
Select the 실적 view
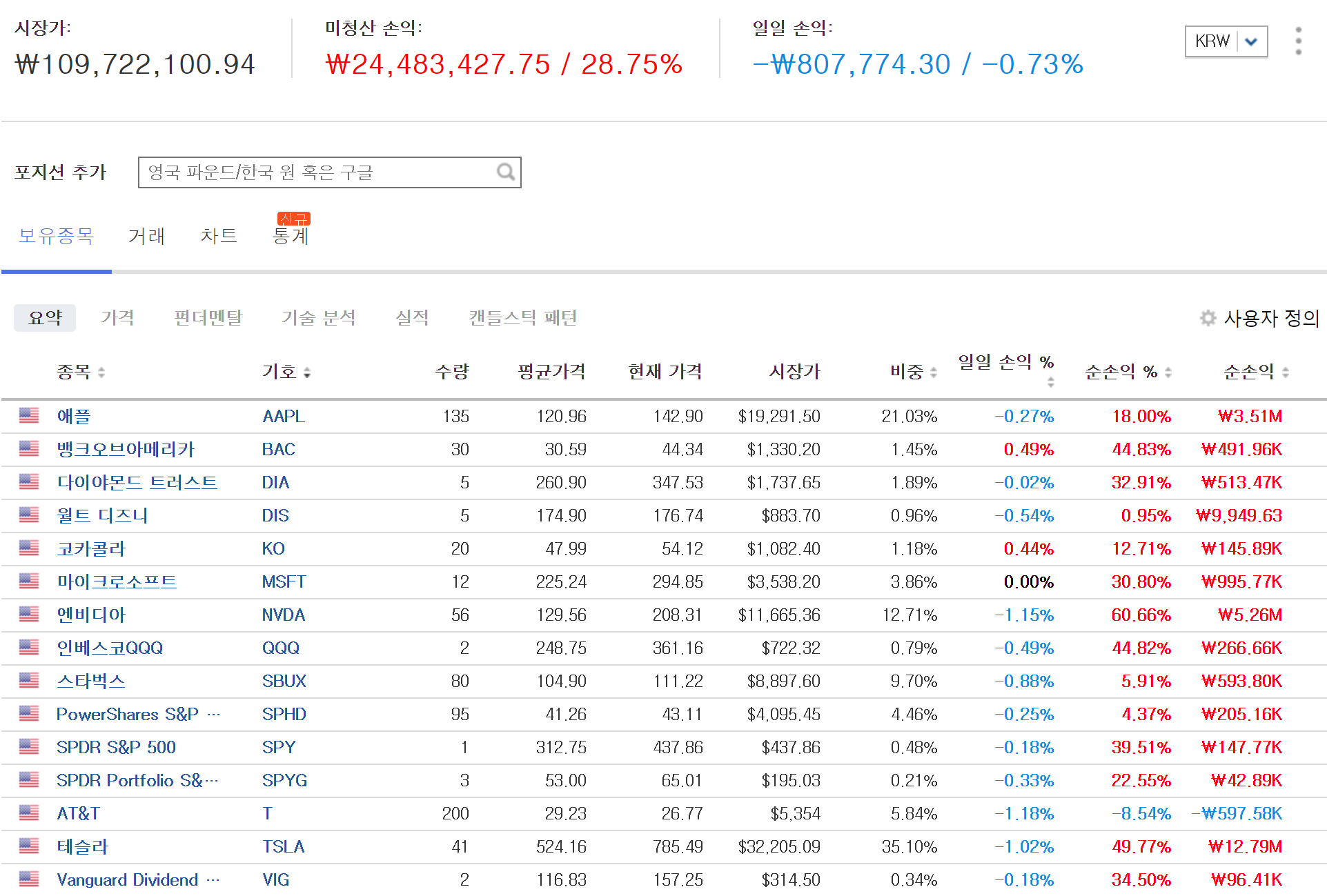point(412,318)
